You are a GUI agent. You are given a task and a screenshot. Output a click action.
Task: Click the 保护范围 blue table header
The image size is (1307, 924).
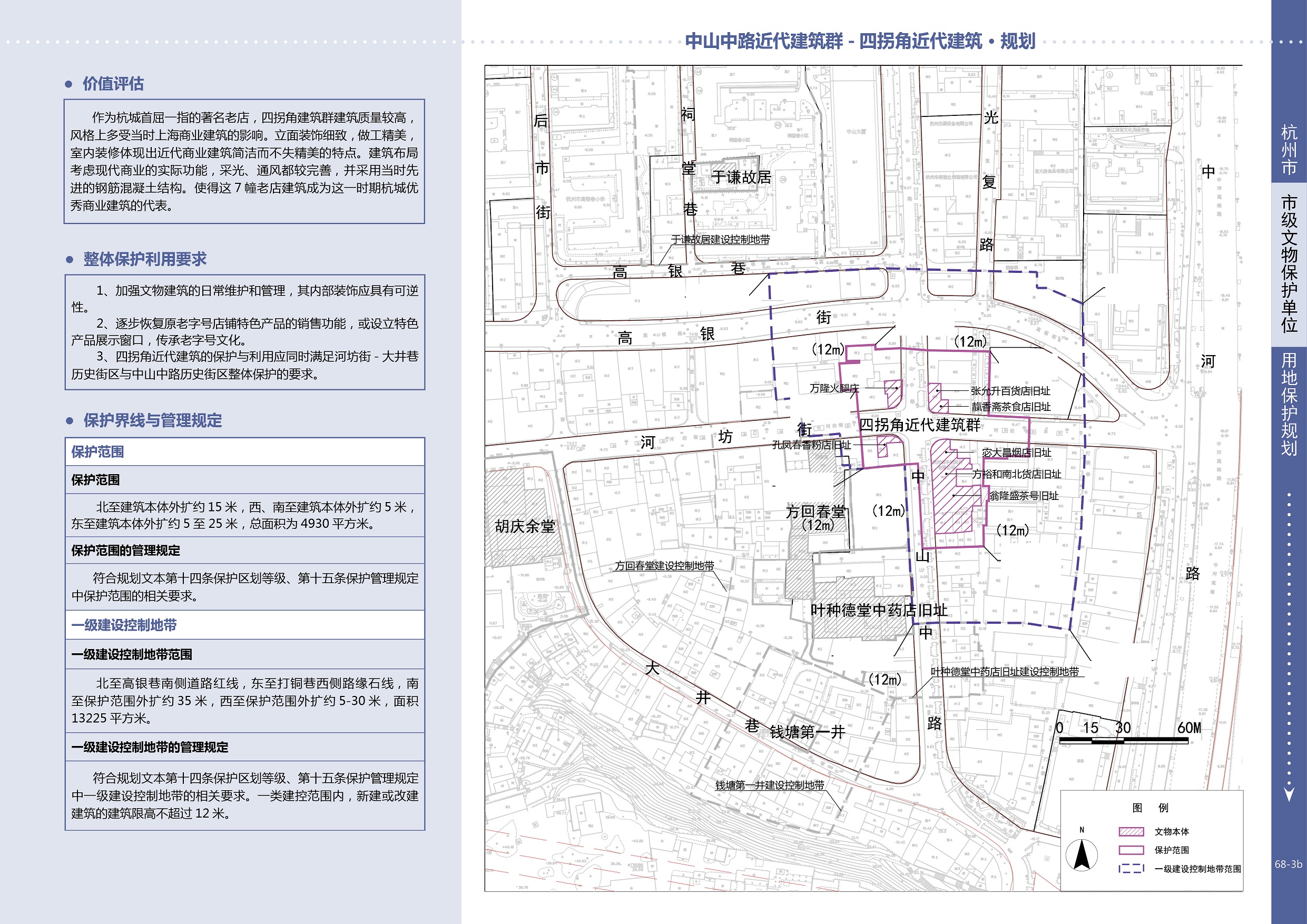pos(97,452)
